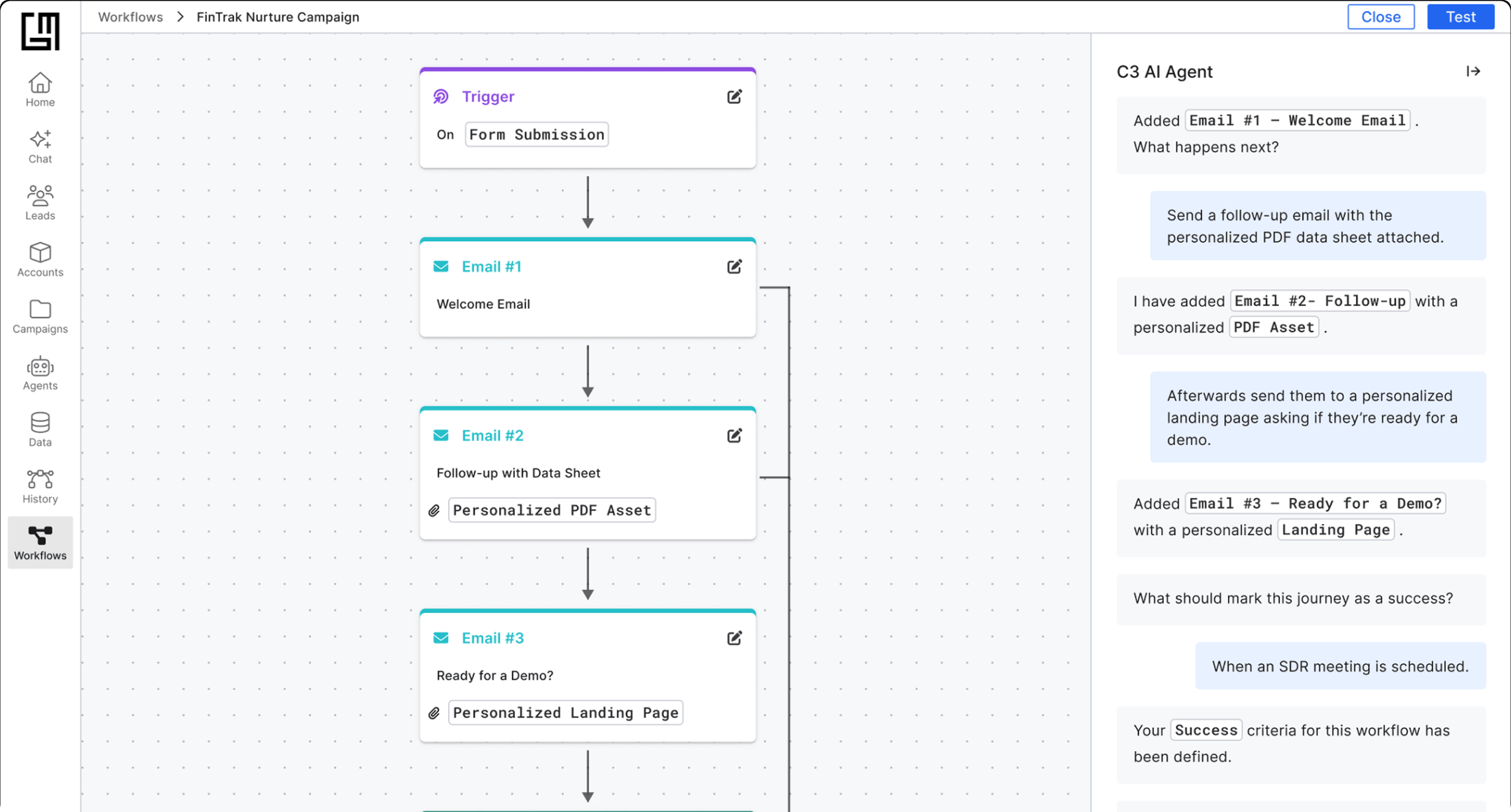This screenshot has height=812, width=1511.
Task: Open History in the sidebar
Action: click(40, 486)
